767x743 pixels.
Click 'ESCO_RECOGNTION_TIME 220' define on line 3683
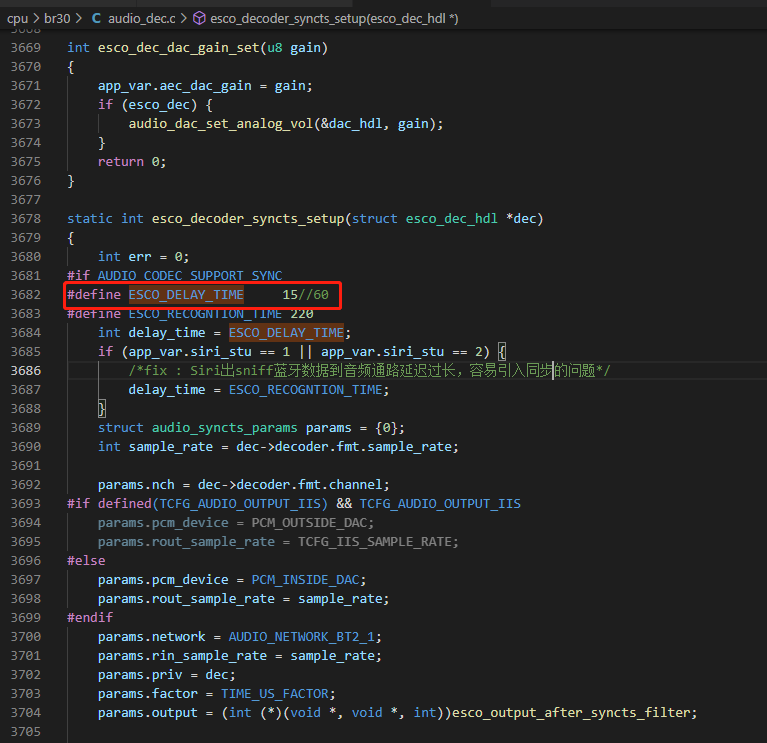click(x=221, y=314)
